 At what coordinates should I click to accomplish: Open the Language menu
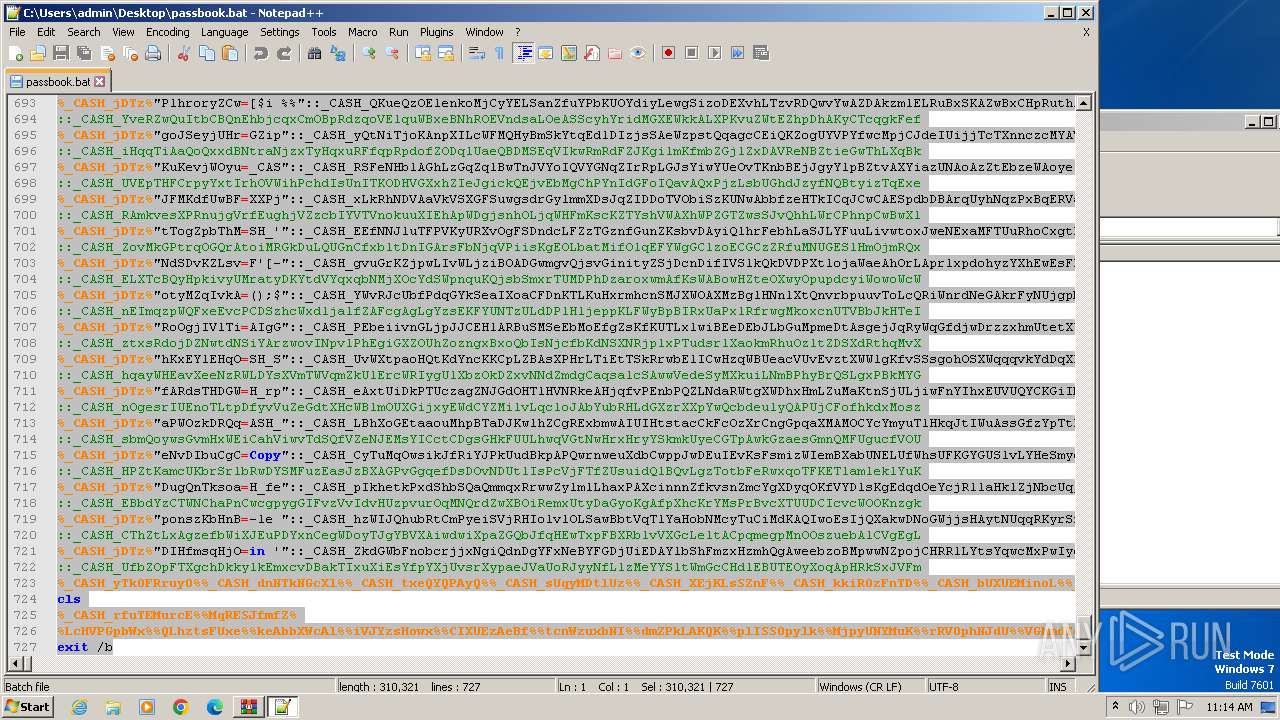(225, 32)
